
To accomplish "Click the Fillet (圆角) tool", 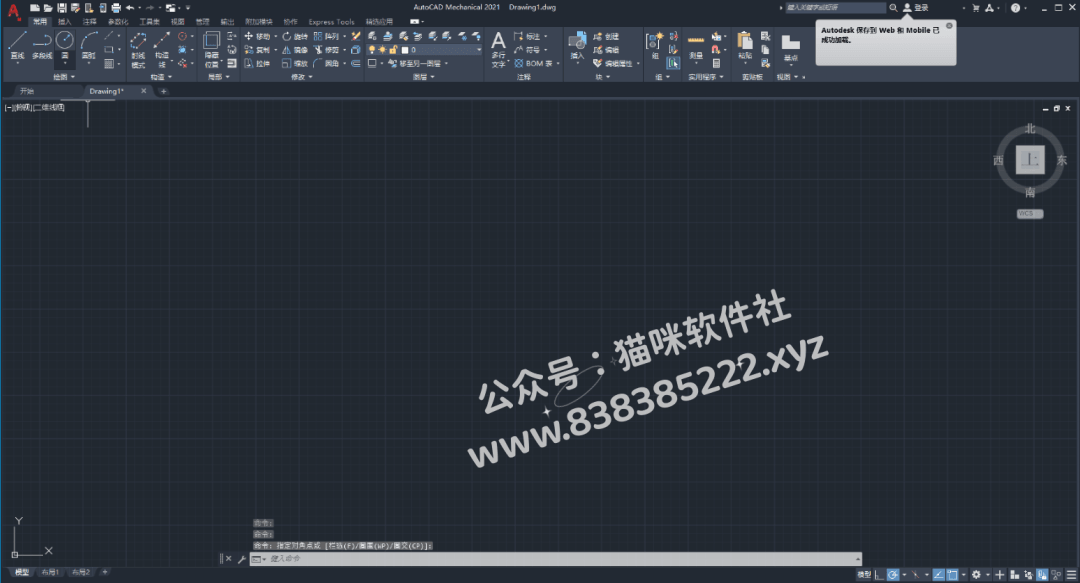I will tap(326, 63).
